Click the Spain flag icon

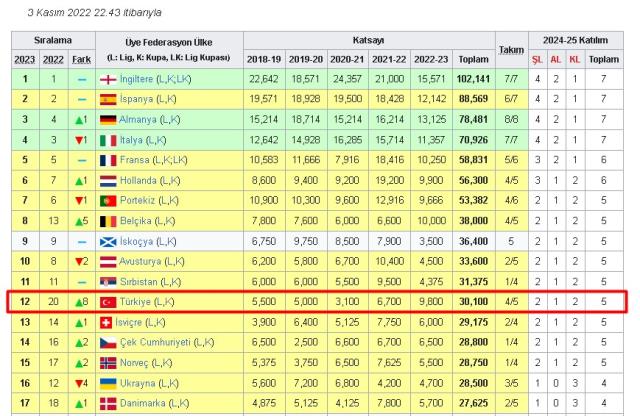pyautogui.click(x=108, y=99)
